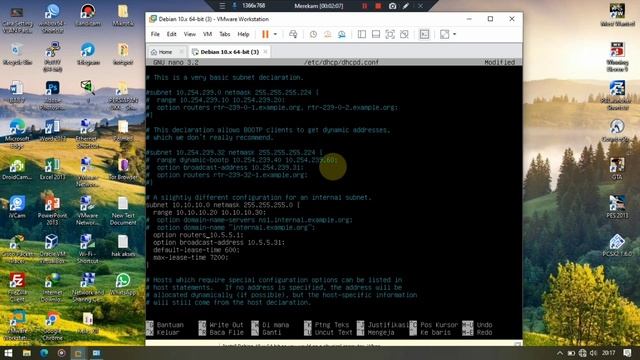
Task: Click the send Ctrl+Alt+Del toolbar icon
Action: [x=293, y=34]
